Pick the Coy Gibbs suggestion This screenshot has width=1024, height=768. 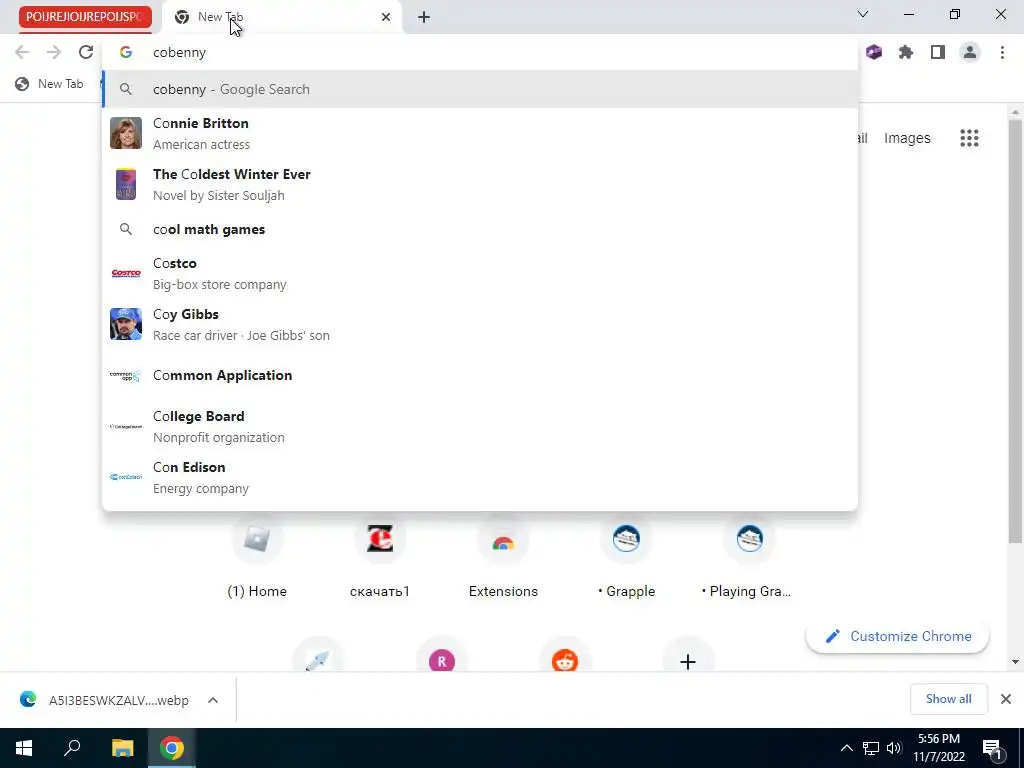pyautogui.click(x=479, y=324)
